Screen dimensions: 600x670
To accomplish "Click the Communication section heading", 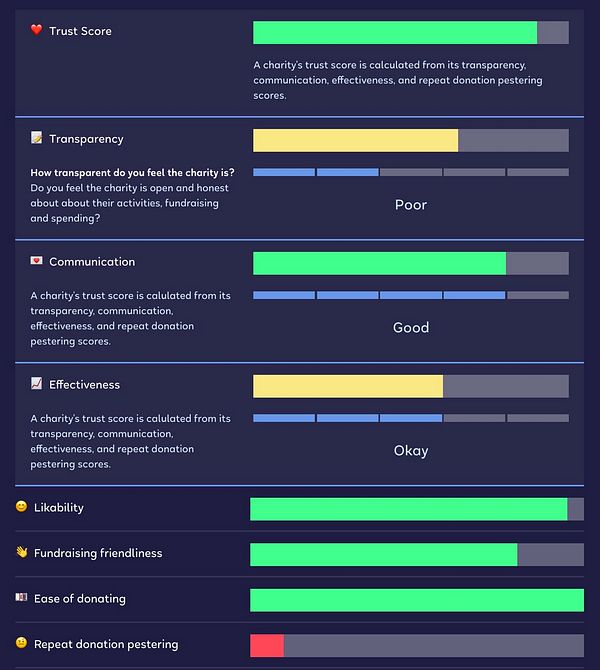I will coord(92,262).
